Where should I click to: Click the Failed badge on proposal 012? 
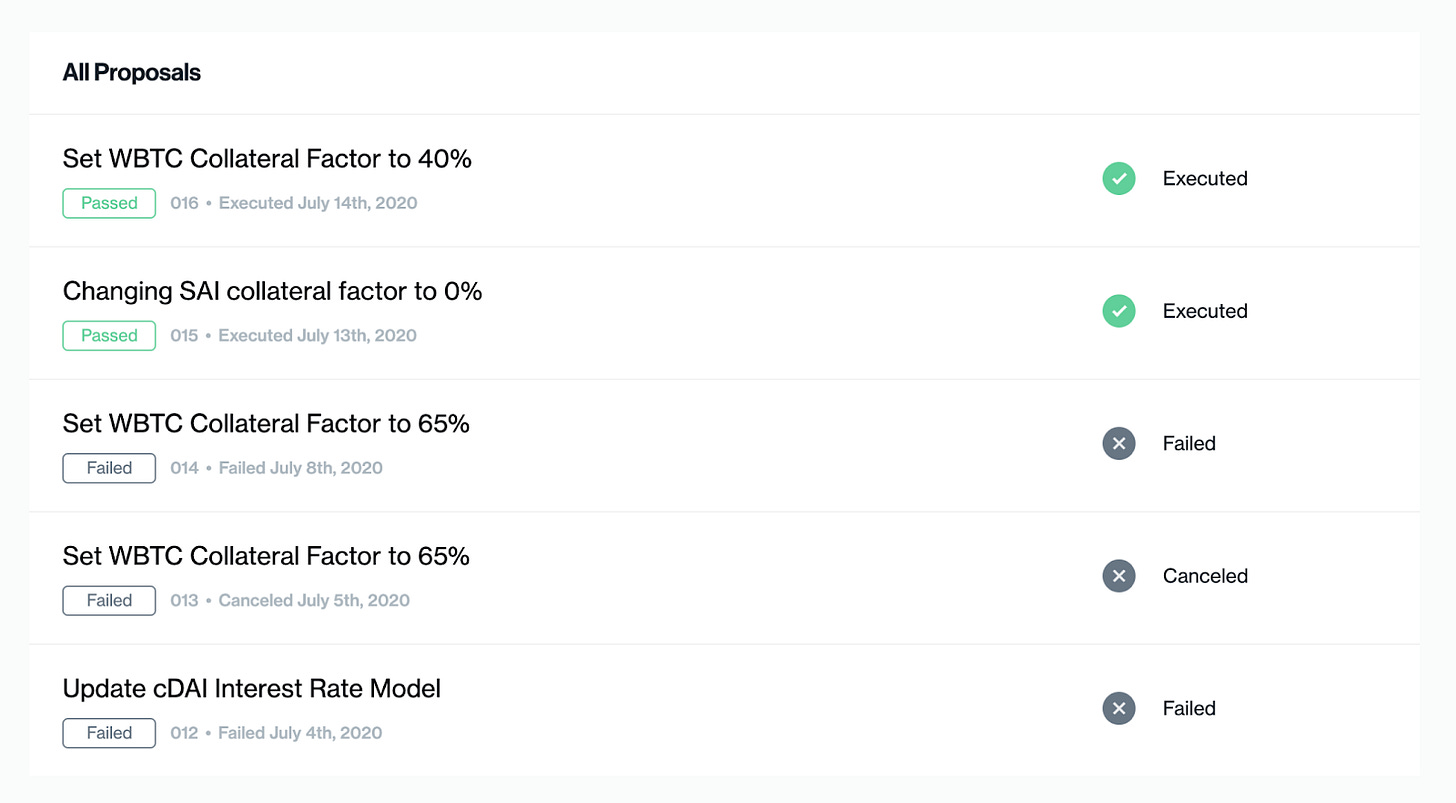point(109,733)
